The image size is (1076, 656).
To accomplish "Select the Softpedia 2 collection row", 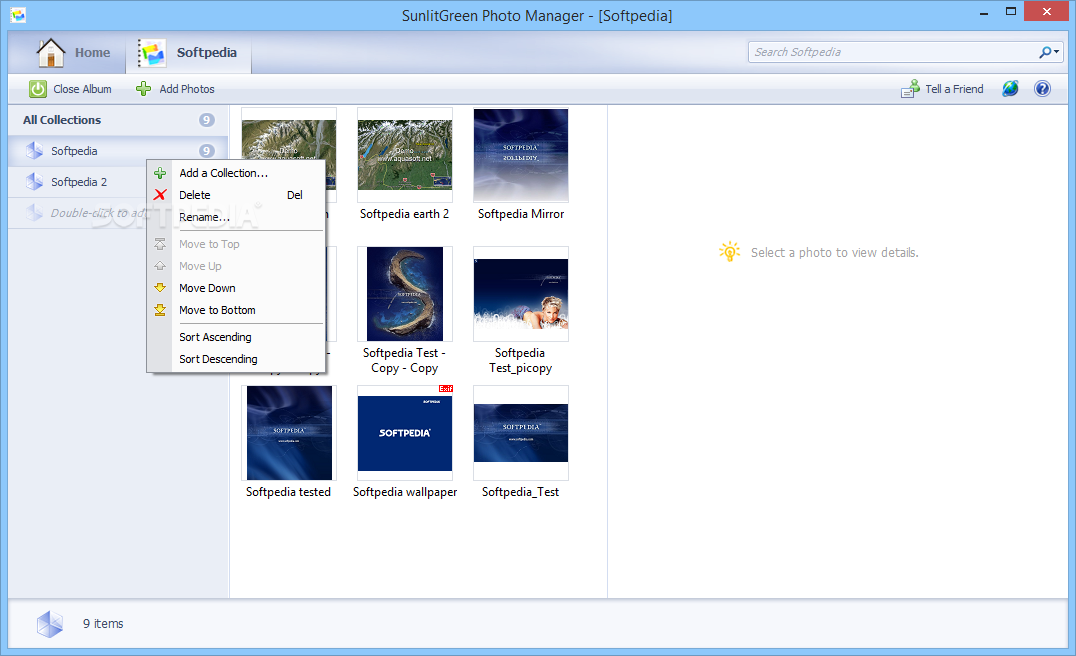I will tap(118, 182).
